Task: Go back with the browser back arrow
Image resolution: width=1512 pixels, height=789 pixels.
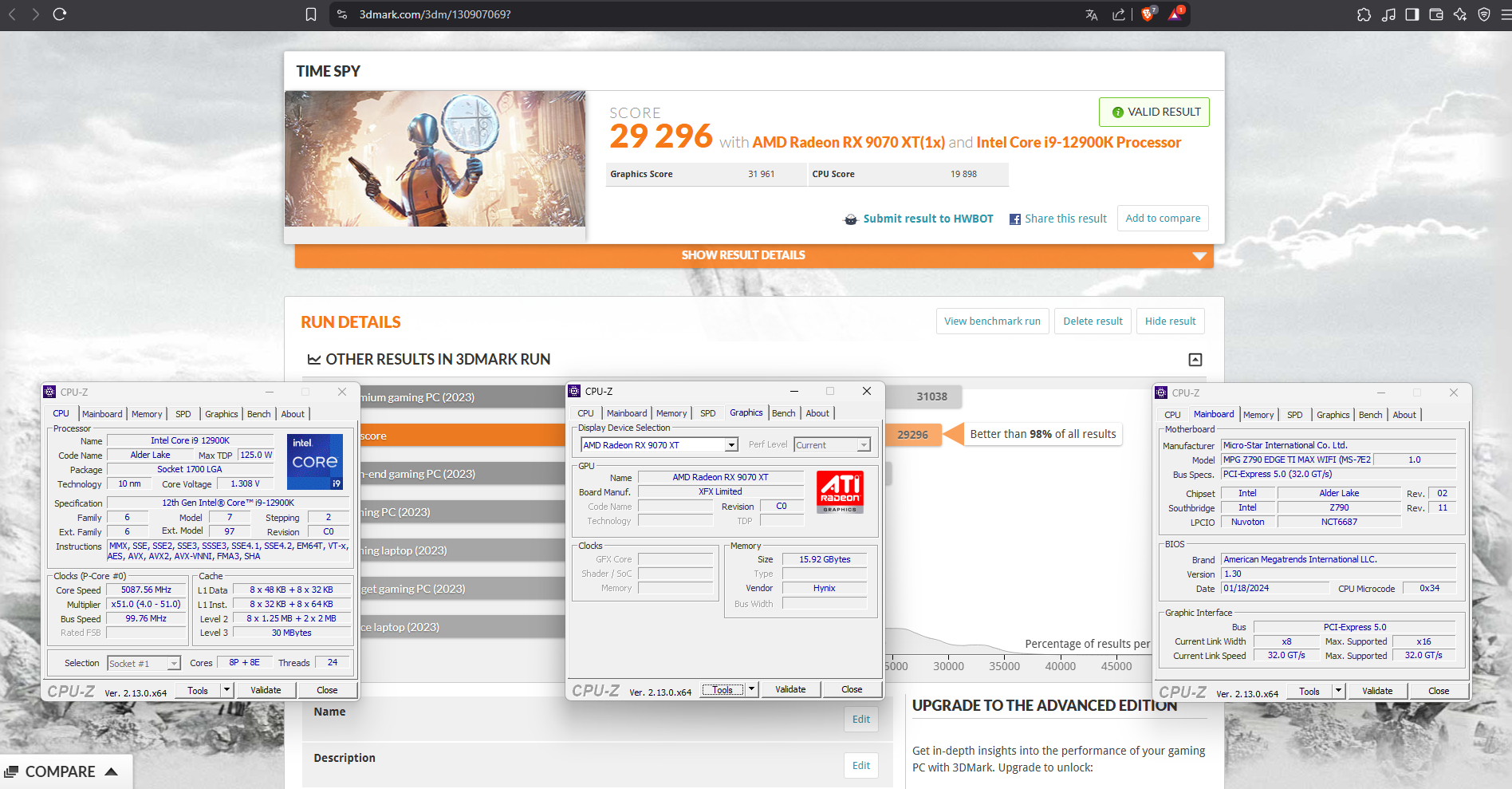Action: 12,14
